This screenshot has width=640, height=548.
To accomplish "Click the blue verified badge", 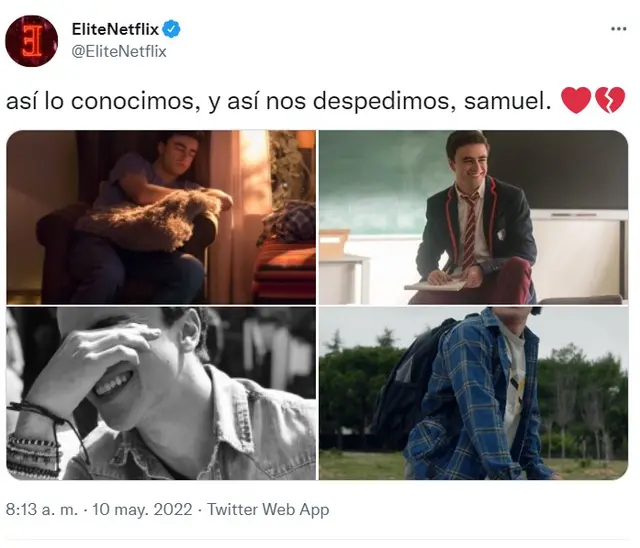I will pyautogui.click(x=171, y=29).
